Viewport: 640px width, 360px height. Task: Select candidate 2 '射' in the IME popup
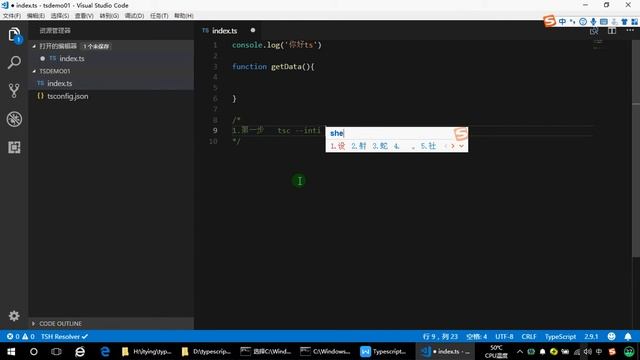coord(359,146)
